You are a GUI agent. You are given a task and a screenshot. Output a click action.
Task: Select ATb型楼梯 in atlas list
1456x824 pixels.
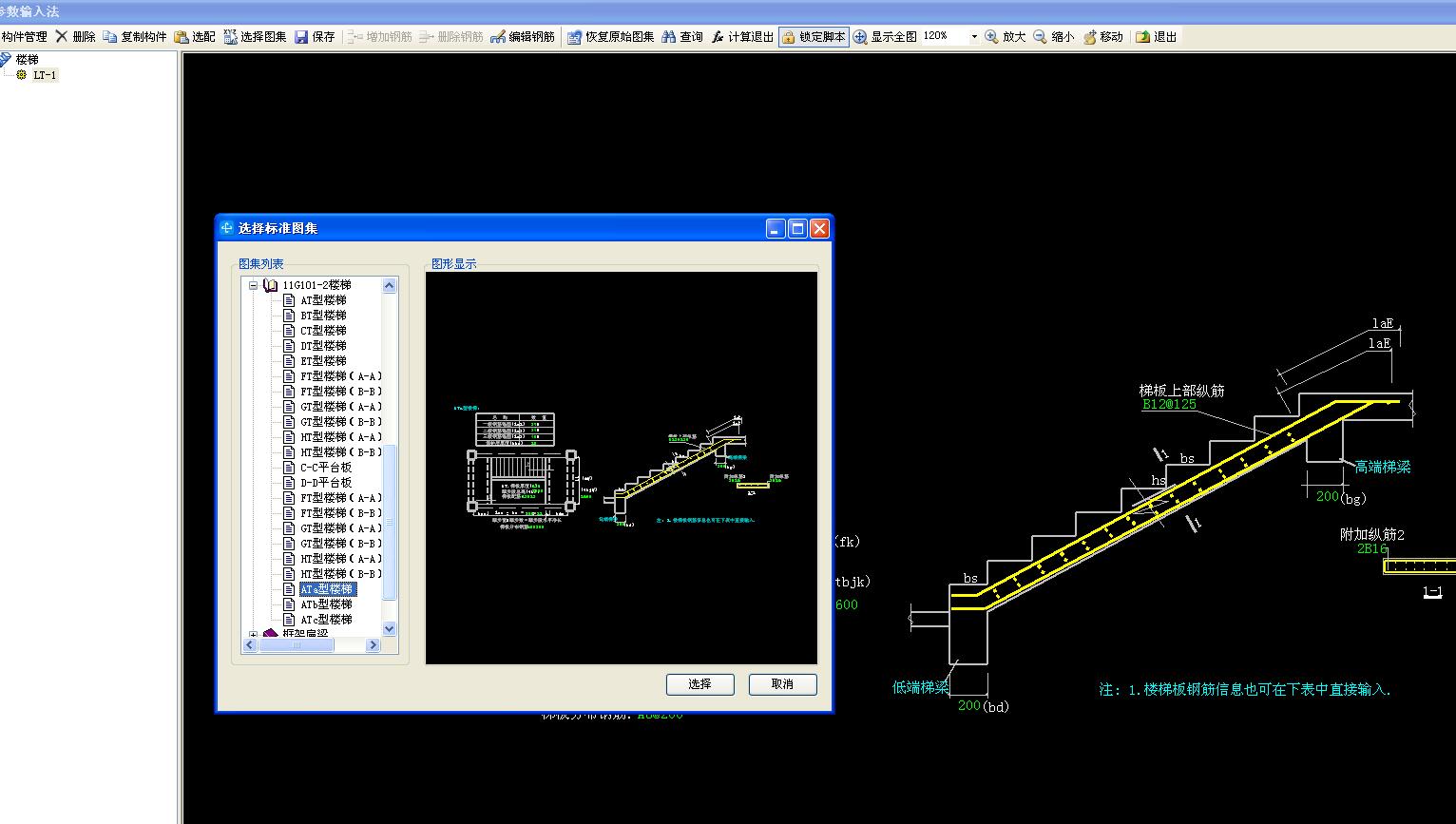point(326,604)
